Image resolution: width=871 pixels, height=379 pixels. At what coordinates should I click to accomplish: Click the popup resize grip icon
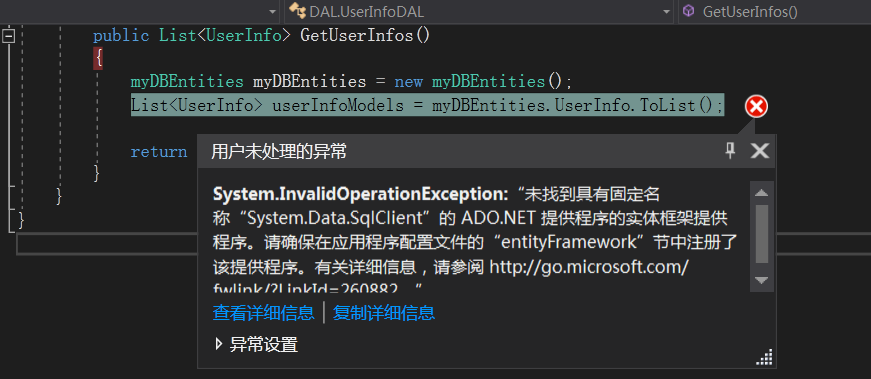pyautogui.click(x=765, y=358)
